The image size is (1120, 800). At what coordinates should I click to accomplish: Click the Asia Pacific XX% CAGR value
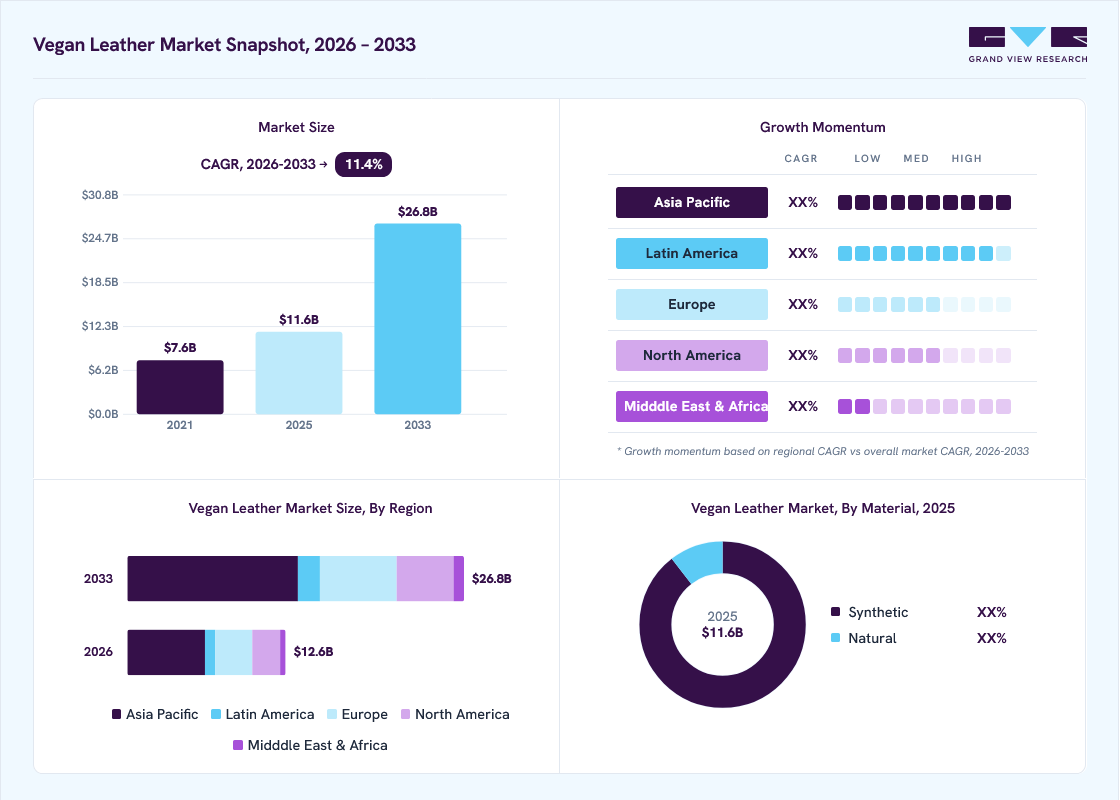click(x=803, y=202)
